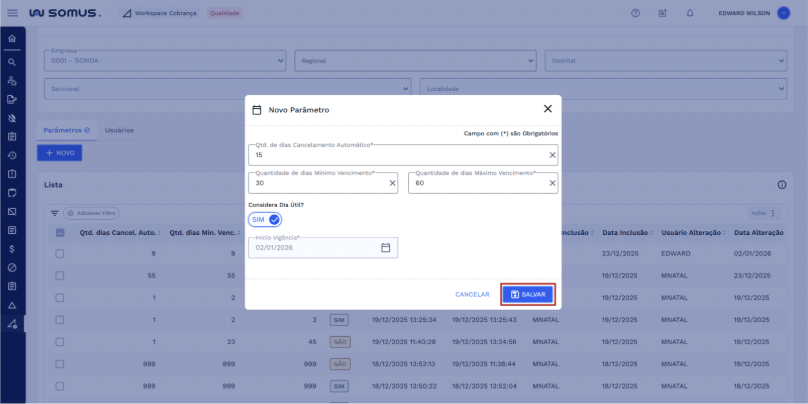808x404 pixels.
Task: Close the Novo Parâmetro dialog
Action: pyautogui.click(x=547, y=109)
